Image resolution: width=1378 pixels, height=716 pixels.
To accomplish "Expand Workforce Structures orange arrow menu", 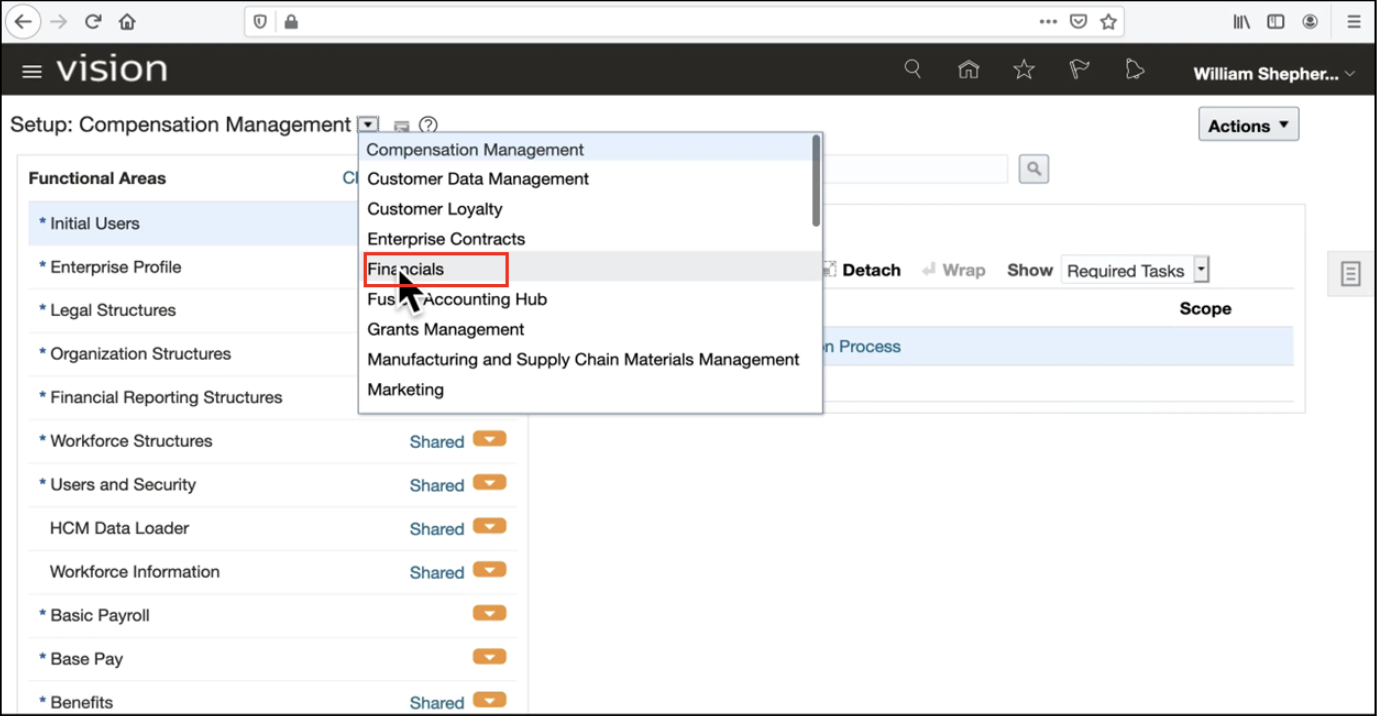I will 489,440.
